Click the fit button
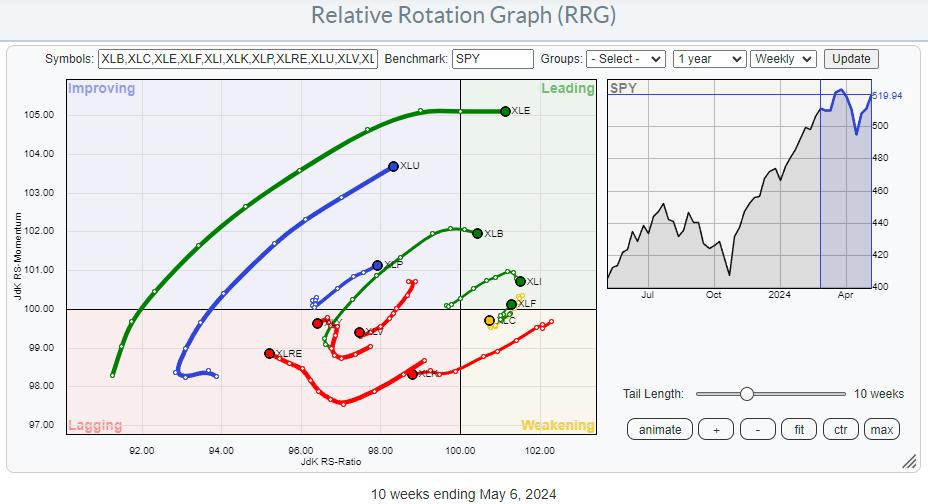This screenshot has height=504, width=928. (x=799, y=429)
